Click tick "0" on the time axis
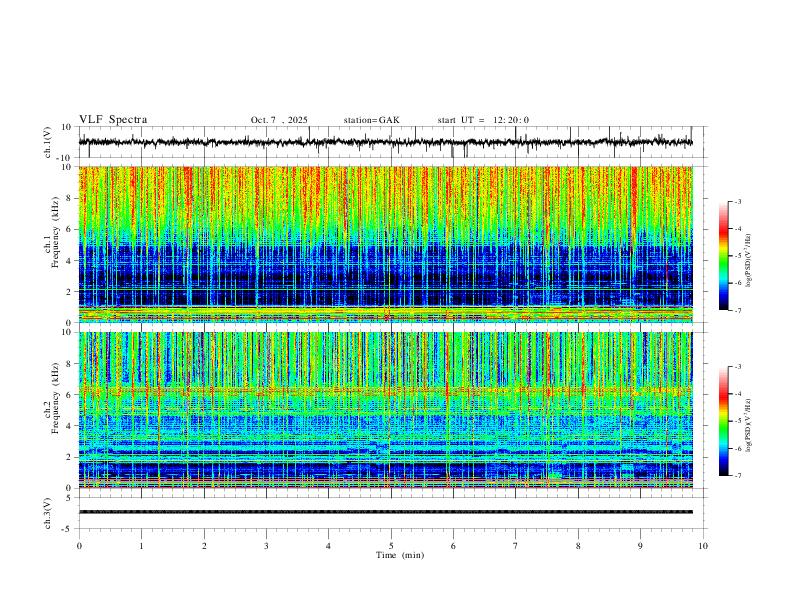The width and height of the screenshot is (792, 612). click(79, 546)
